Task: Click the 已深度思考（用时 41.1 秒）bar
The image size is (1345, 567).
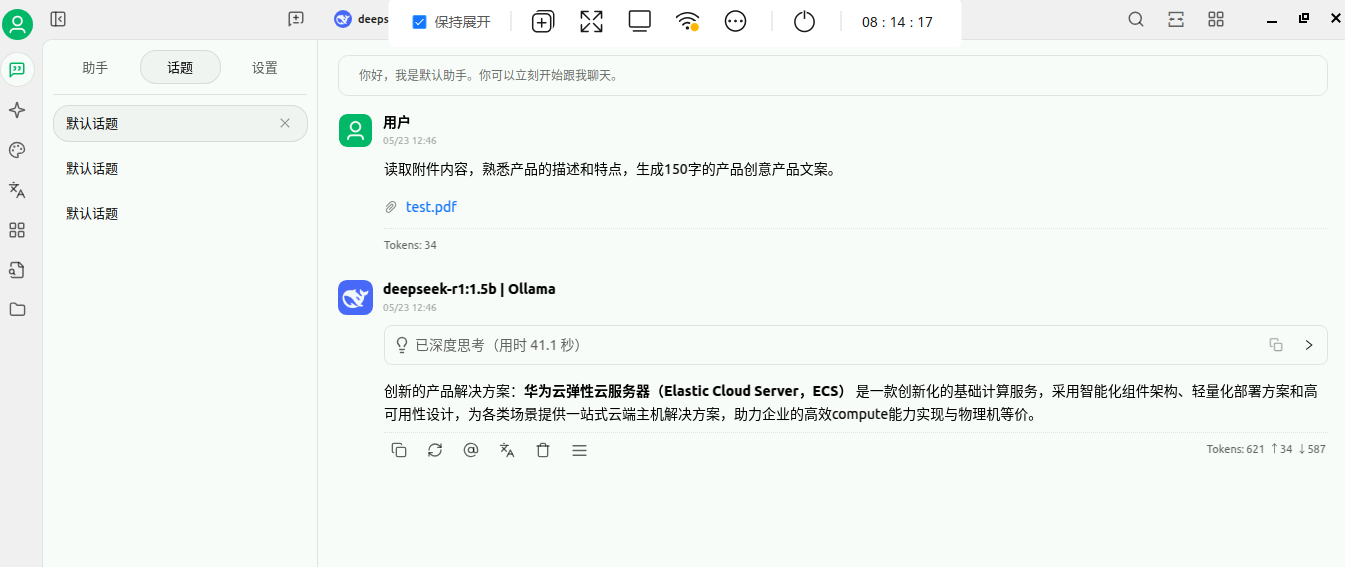Action: pos(855,345)
